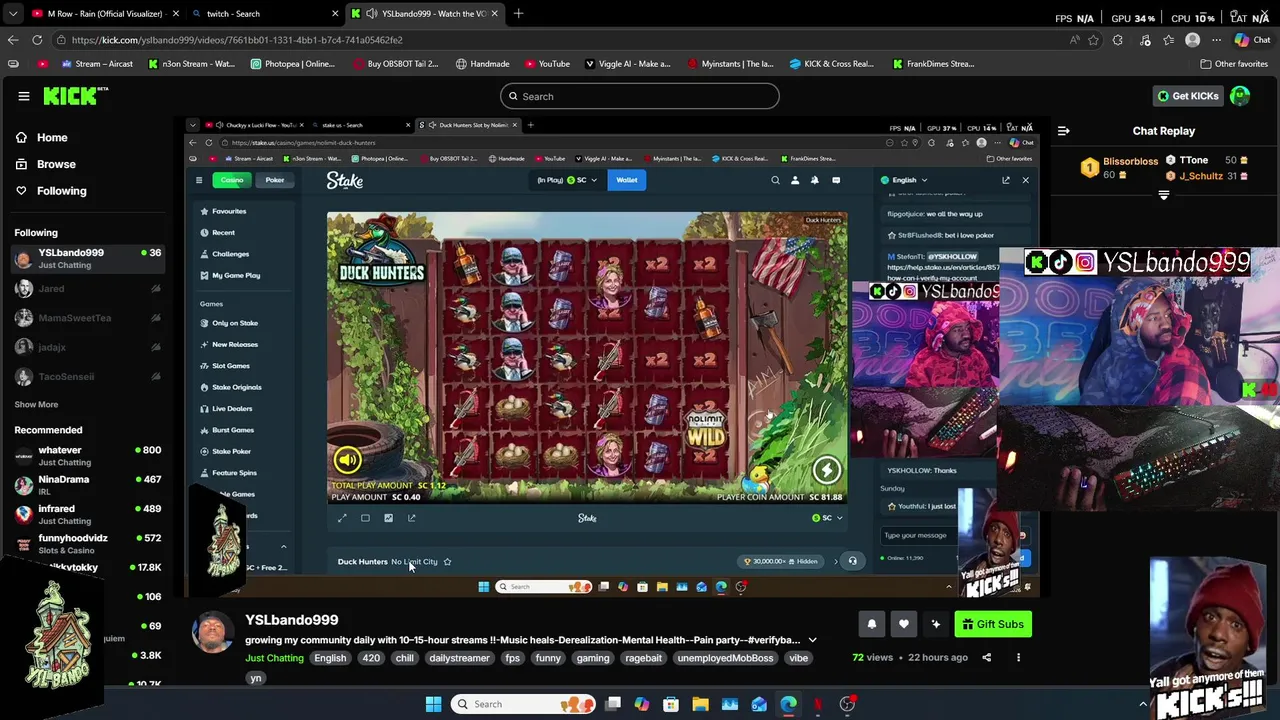Open the browser Extensions menu
Viewport: 1280px width, 720px height.
(x=1118, y=40)
